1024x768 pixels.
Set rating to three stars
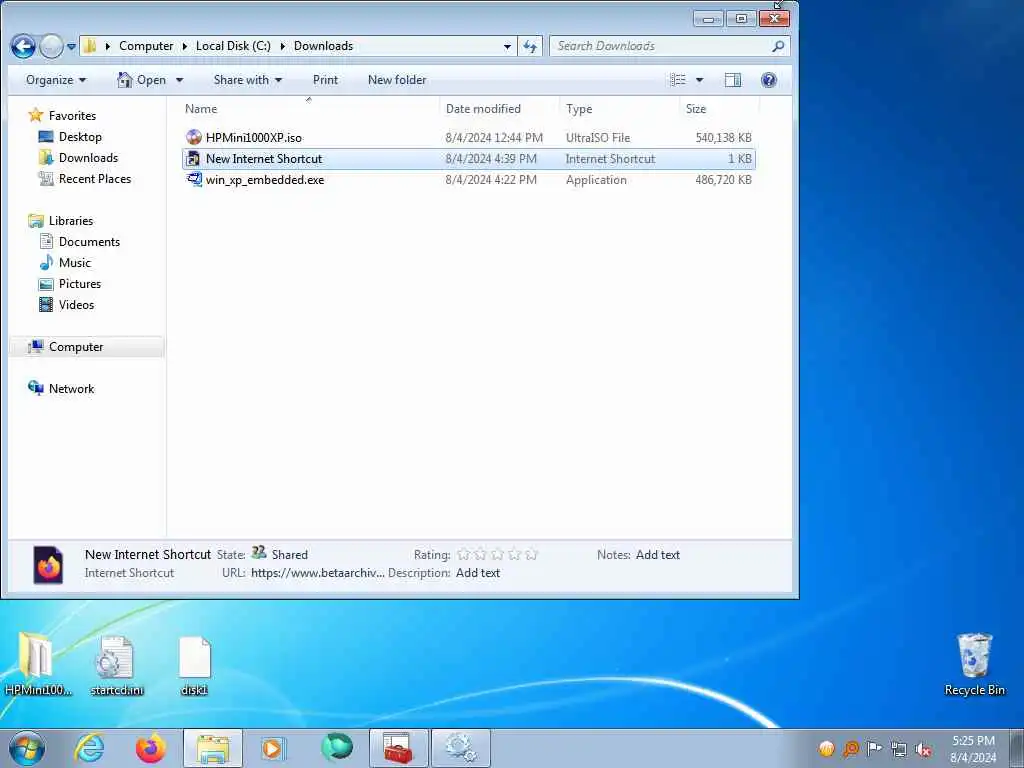click(498, 554)
